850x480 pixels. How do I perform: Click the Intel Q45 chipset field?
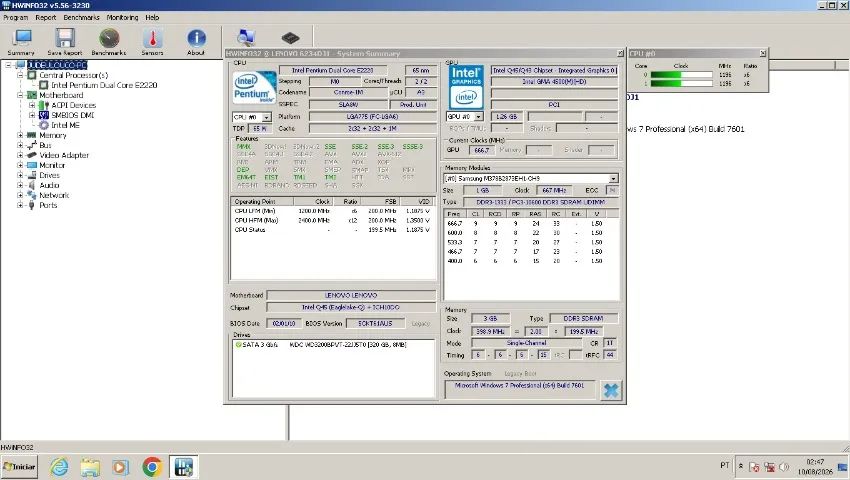tap(351, 308)
